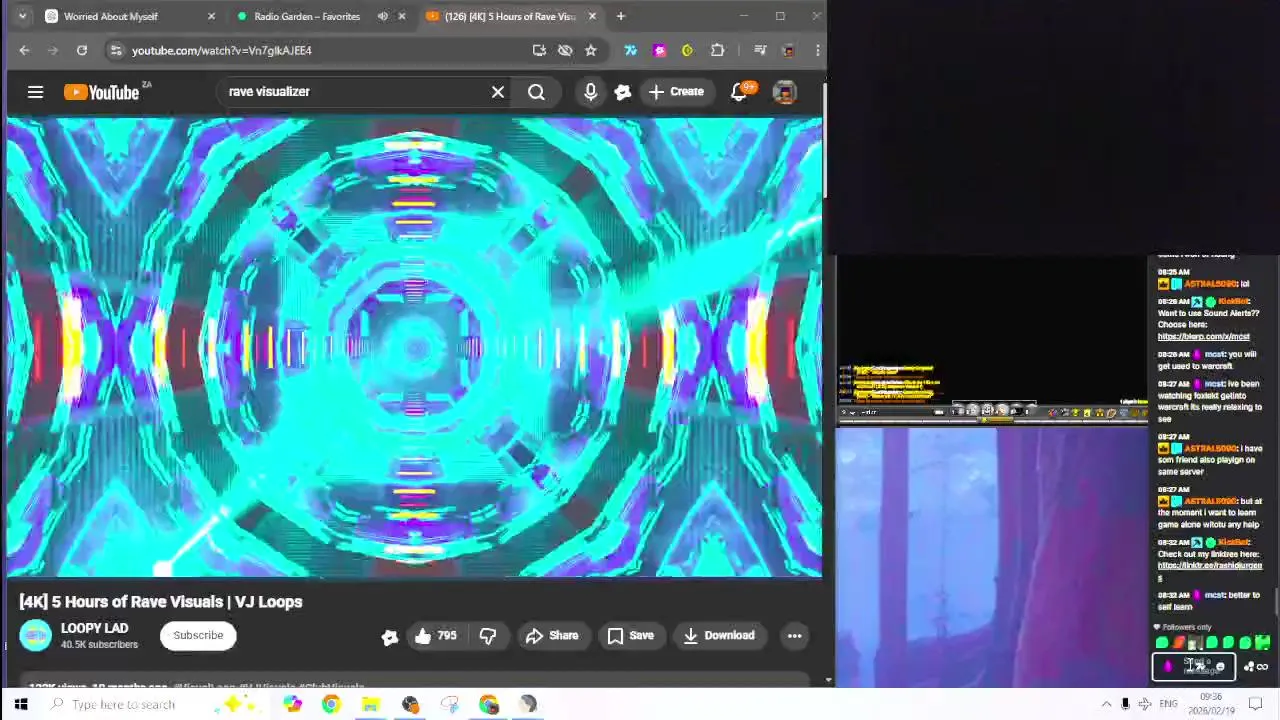Open the Windows Start menu
1280x720 pixels.
[x=21, y=704]
